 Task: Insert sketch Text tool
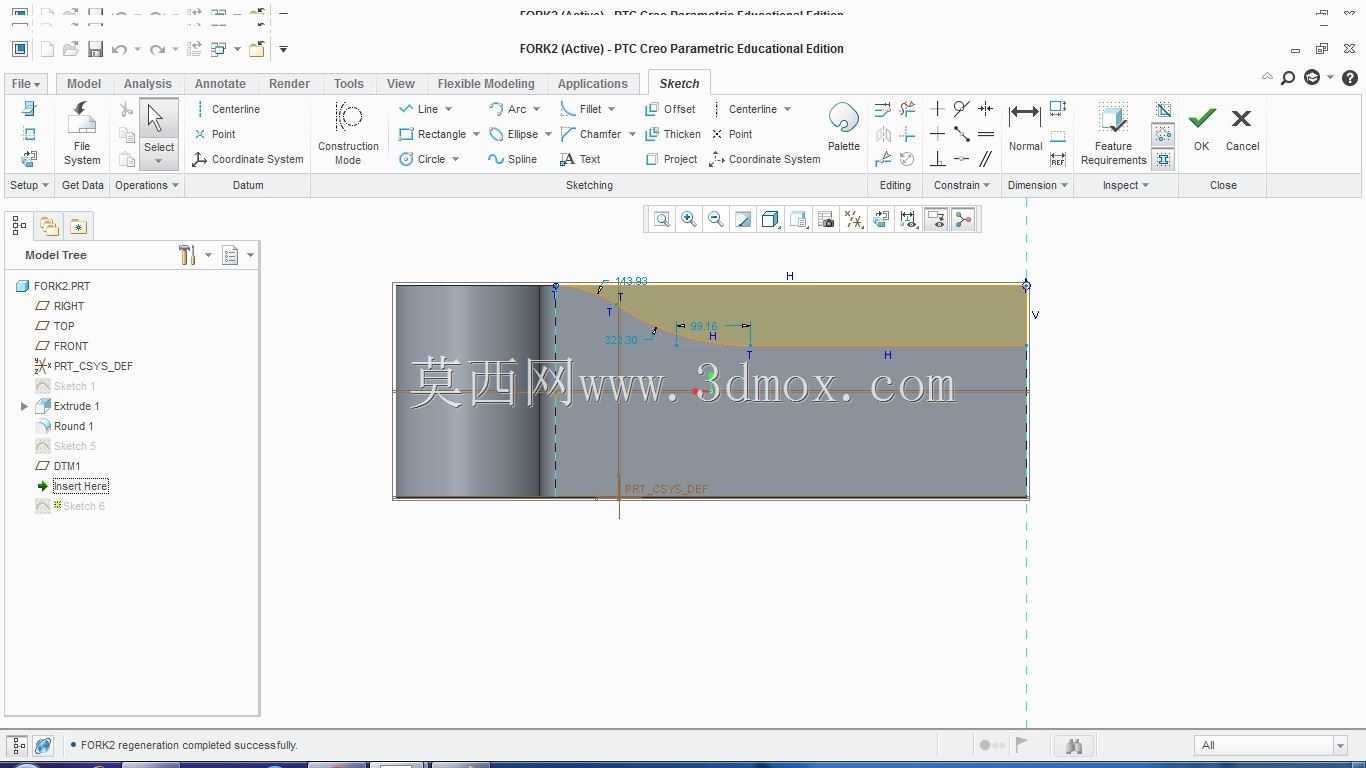point(580,159)
